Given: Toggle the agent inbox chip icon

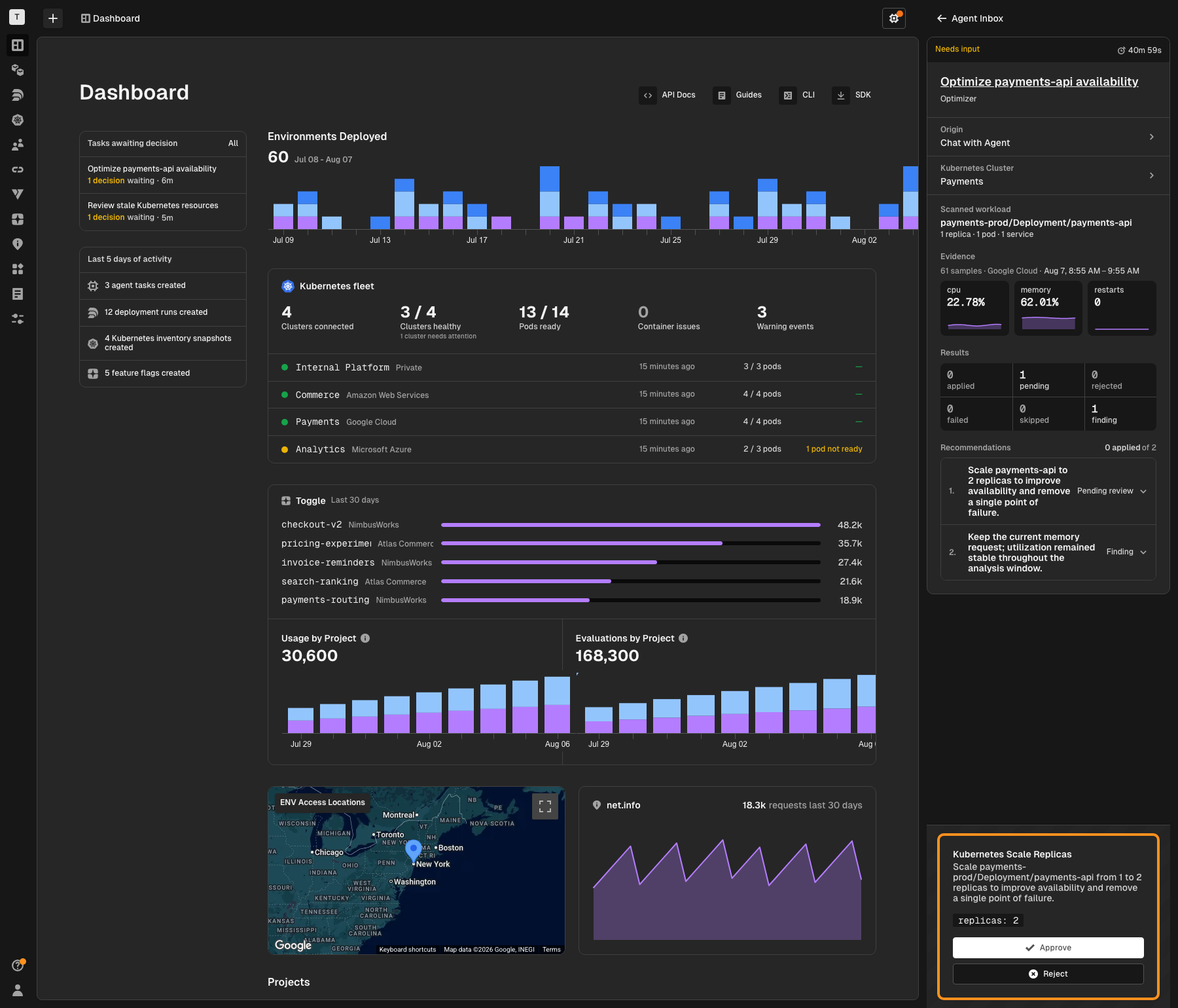Looking at the screenshot, I should tap(894, 18).
